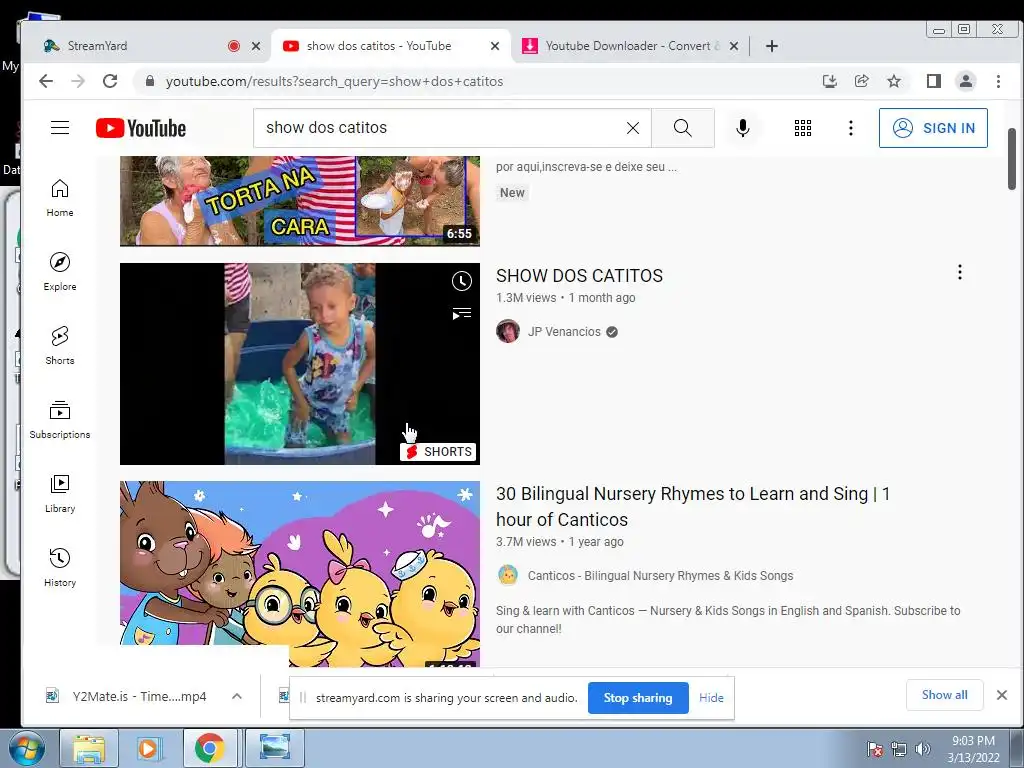Open JP Venancios channel link
Viewport: 1024px width, 768px height.
pyautogui.click(x=564, y=332)
